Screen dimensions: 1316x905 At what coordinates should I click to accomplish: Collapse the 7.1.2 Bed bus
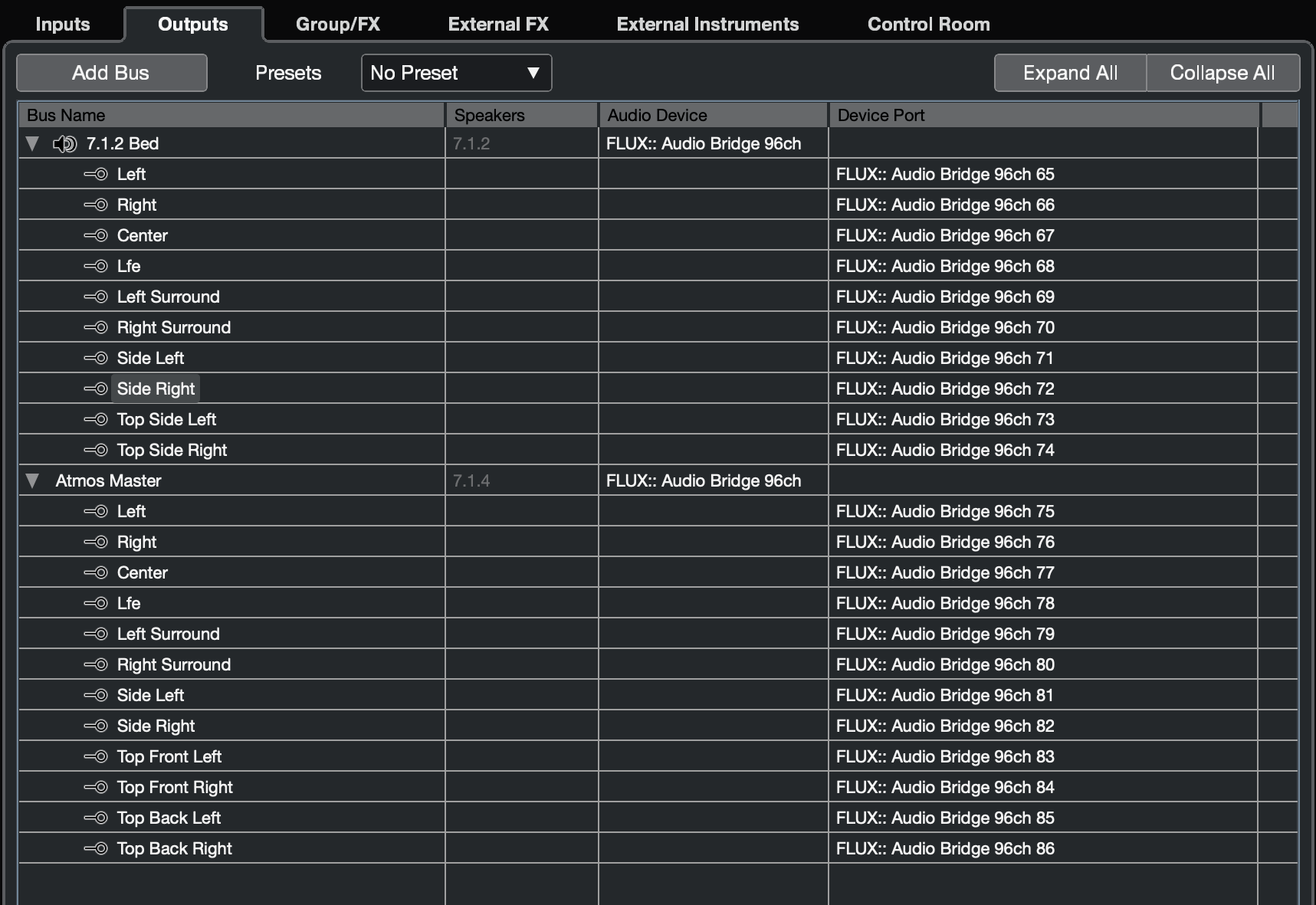point(32,144)
